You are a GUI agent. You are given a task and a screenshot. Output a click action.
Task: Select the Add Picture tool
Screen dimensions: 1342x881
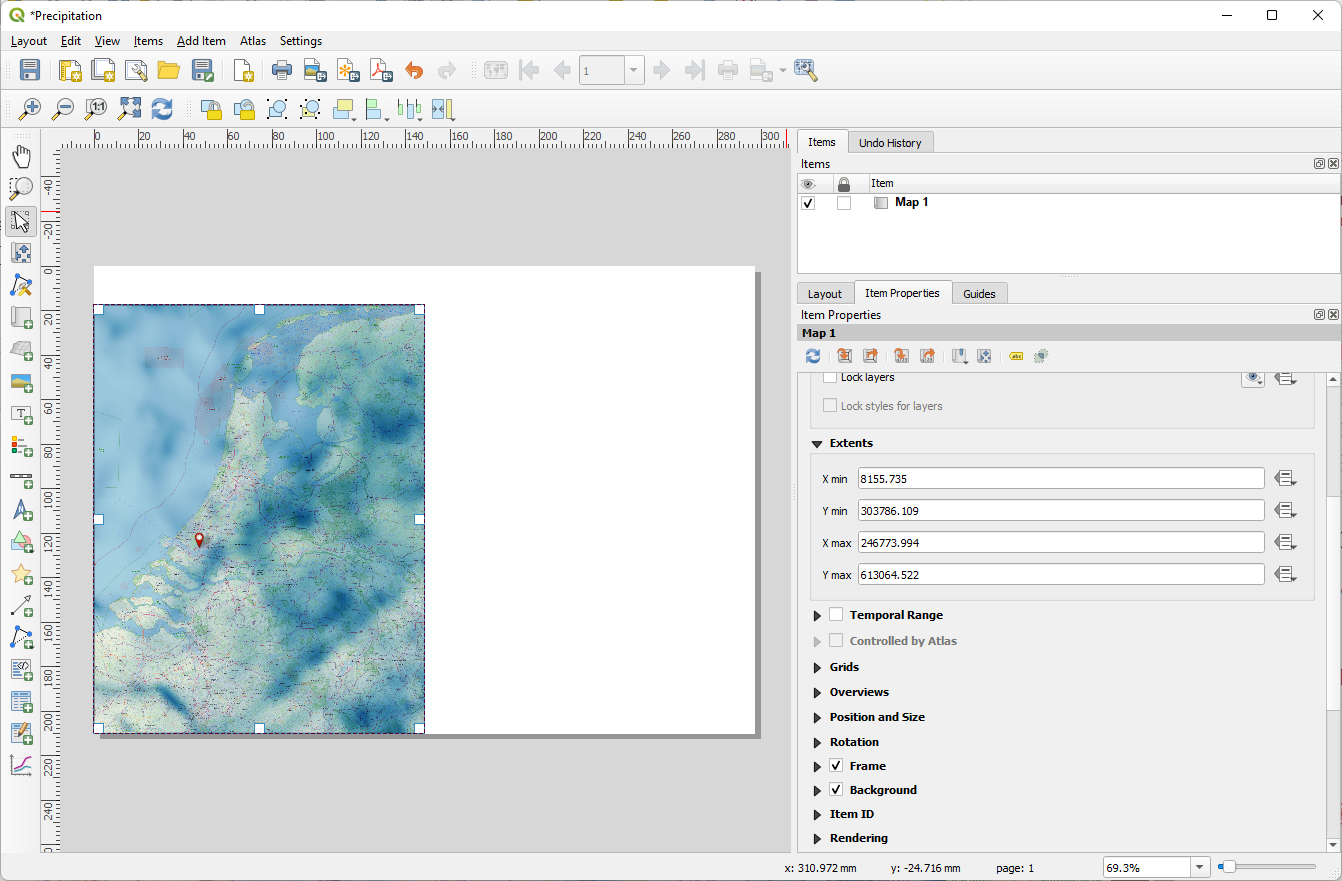point(21,383)
